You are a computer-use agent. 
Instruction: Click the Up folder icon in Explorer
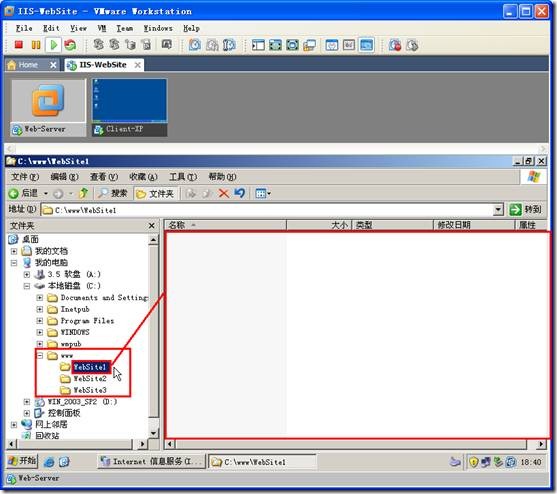(x=83, y=193)
